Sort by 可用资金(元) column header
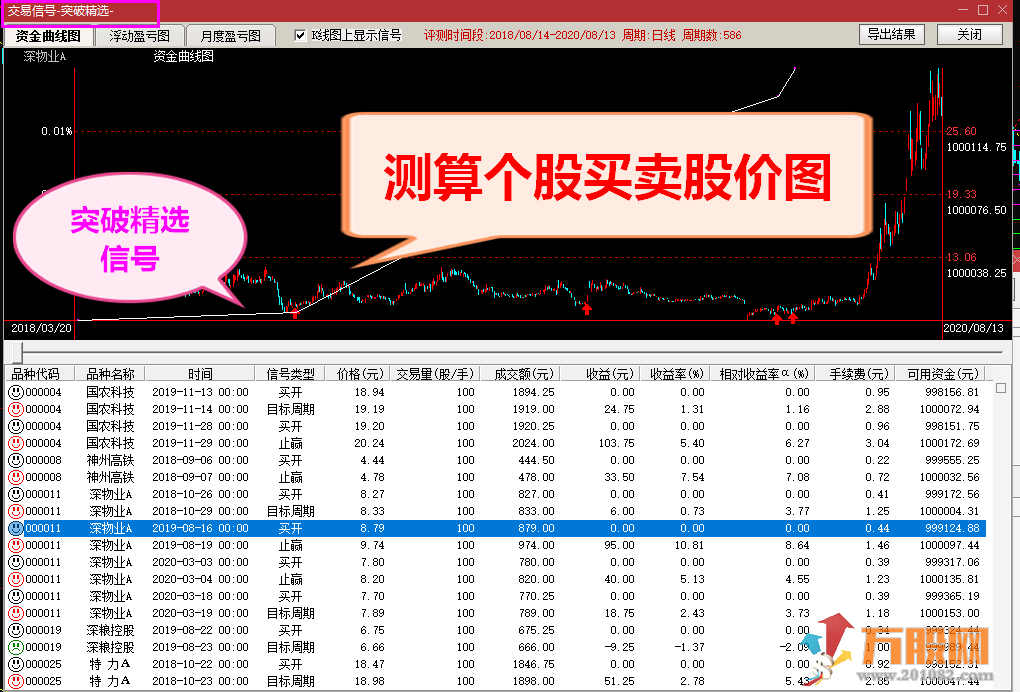Image resolution: width=1020 pixels, height=692 pixels. 943,374
